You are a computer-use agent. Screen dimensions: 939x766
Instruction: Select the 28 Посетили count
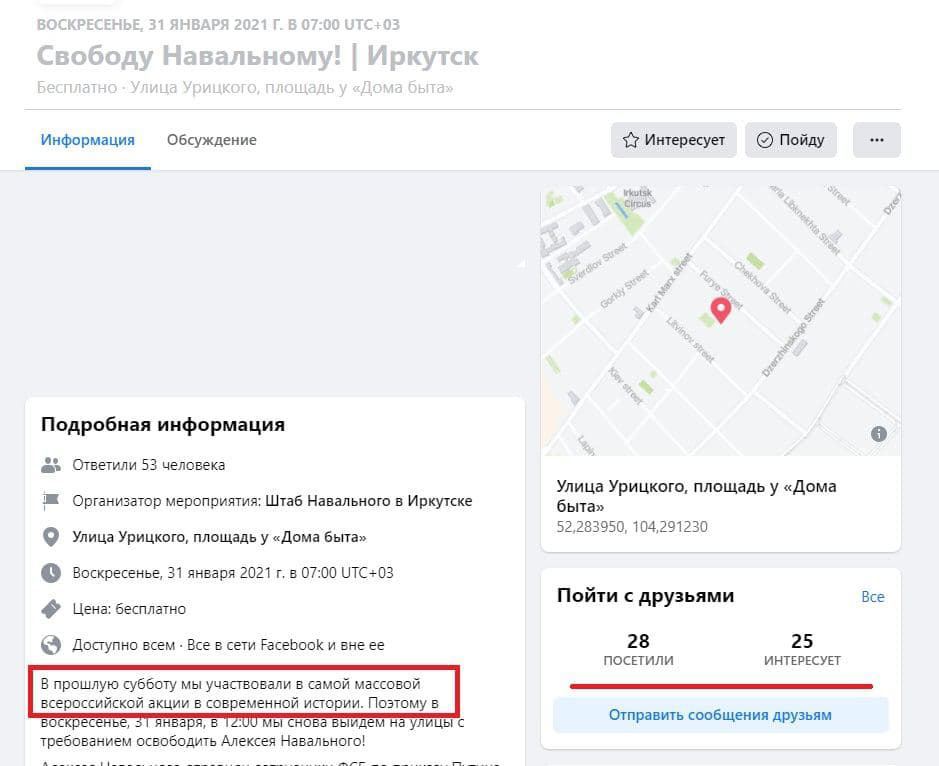click(x=638, y=649)
